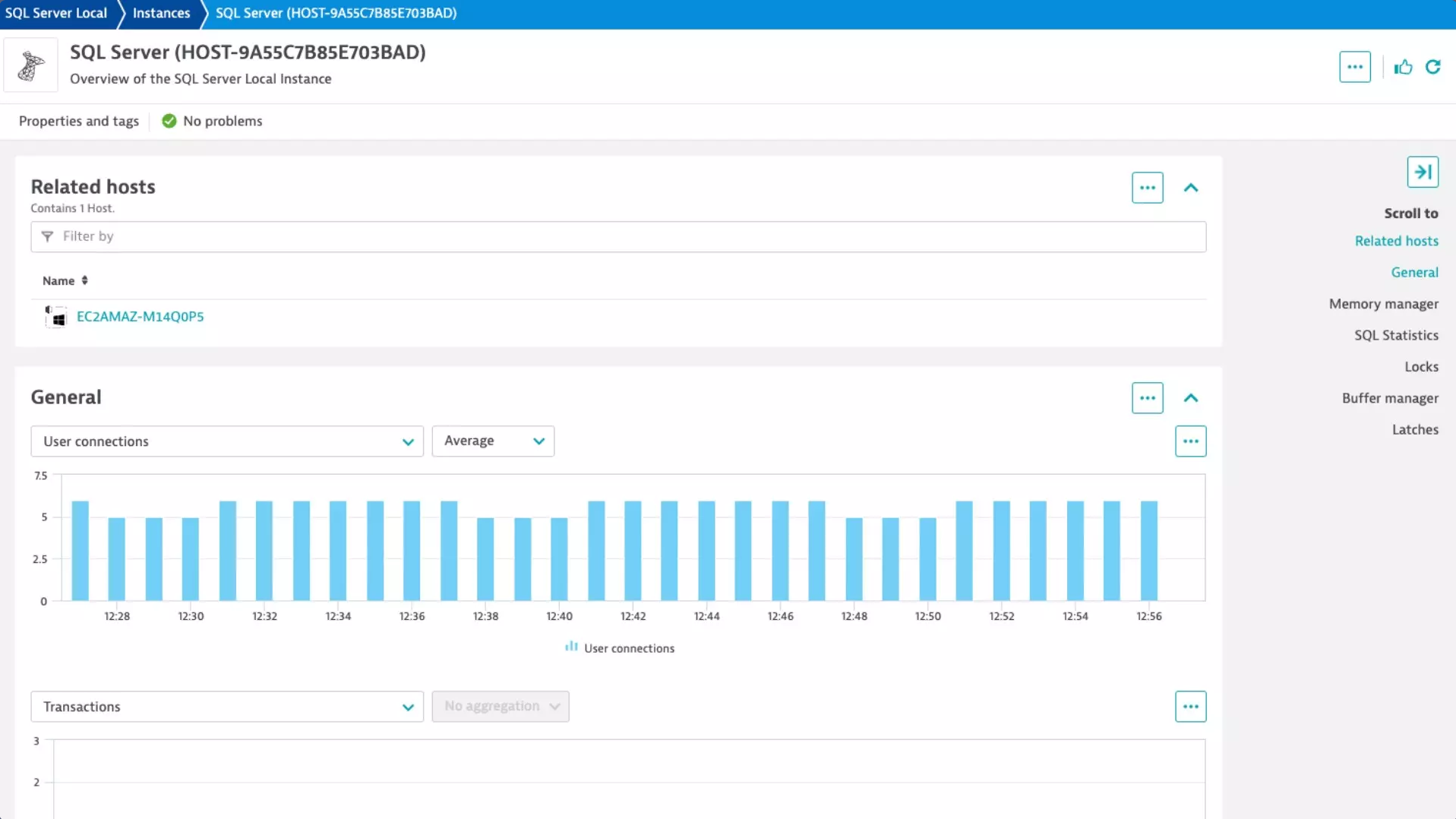Go to SQL Server Local breadcrumb

[x=56, y=13]
